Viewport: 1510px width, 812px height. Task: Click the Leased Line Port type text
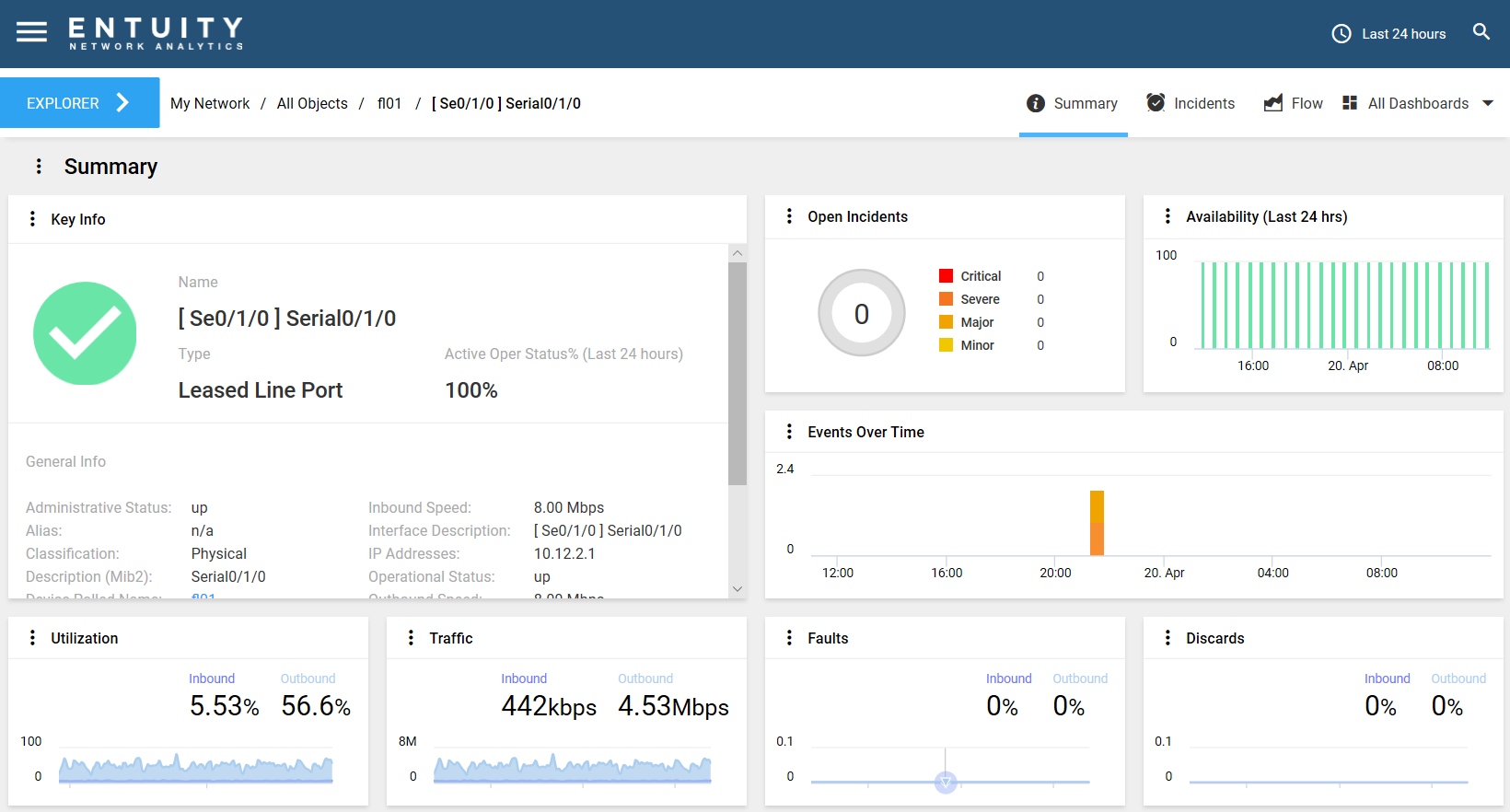click(261, 390)
